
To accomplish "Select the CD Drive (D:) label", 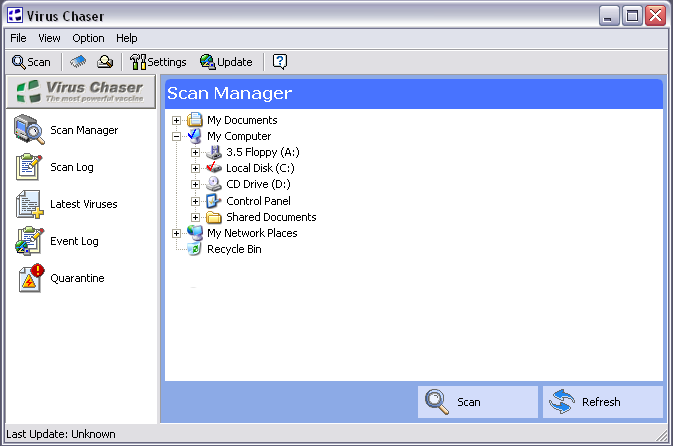I will (x=258, y=185).
